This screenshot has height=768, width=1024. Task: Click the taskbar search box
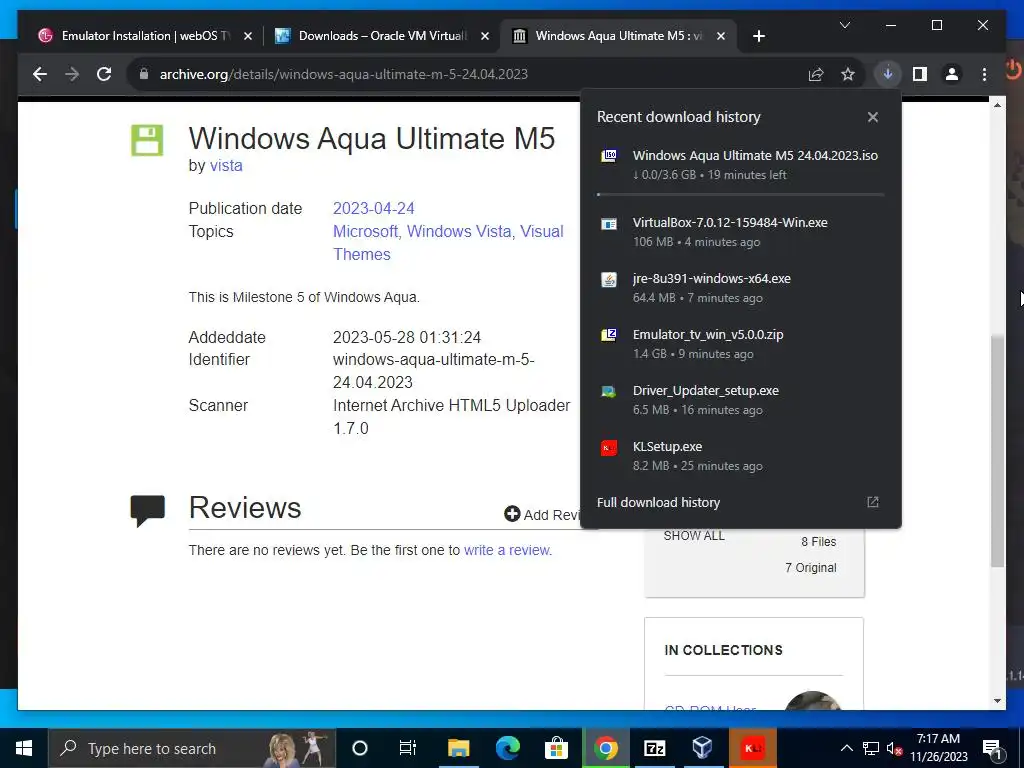pos(191,748)
